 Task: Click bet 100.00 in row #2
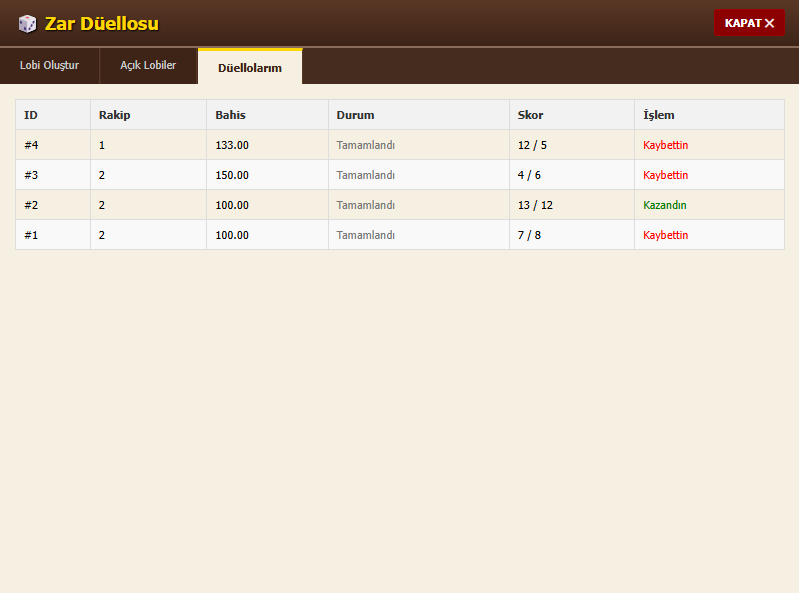point(232,205)
